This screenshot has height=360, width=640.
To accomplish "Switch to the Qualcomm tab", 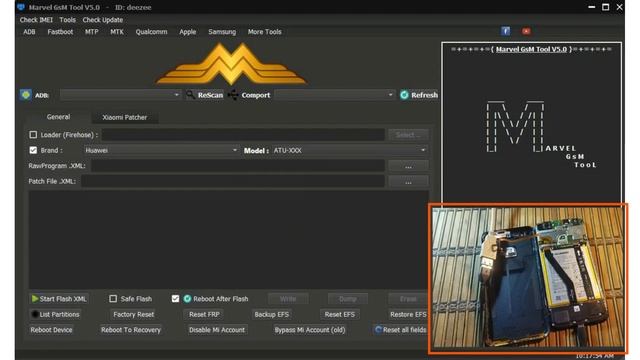I will pos(151,31).
